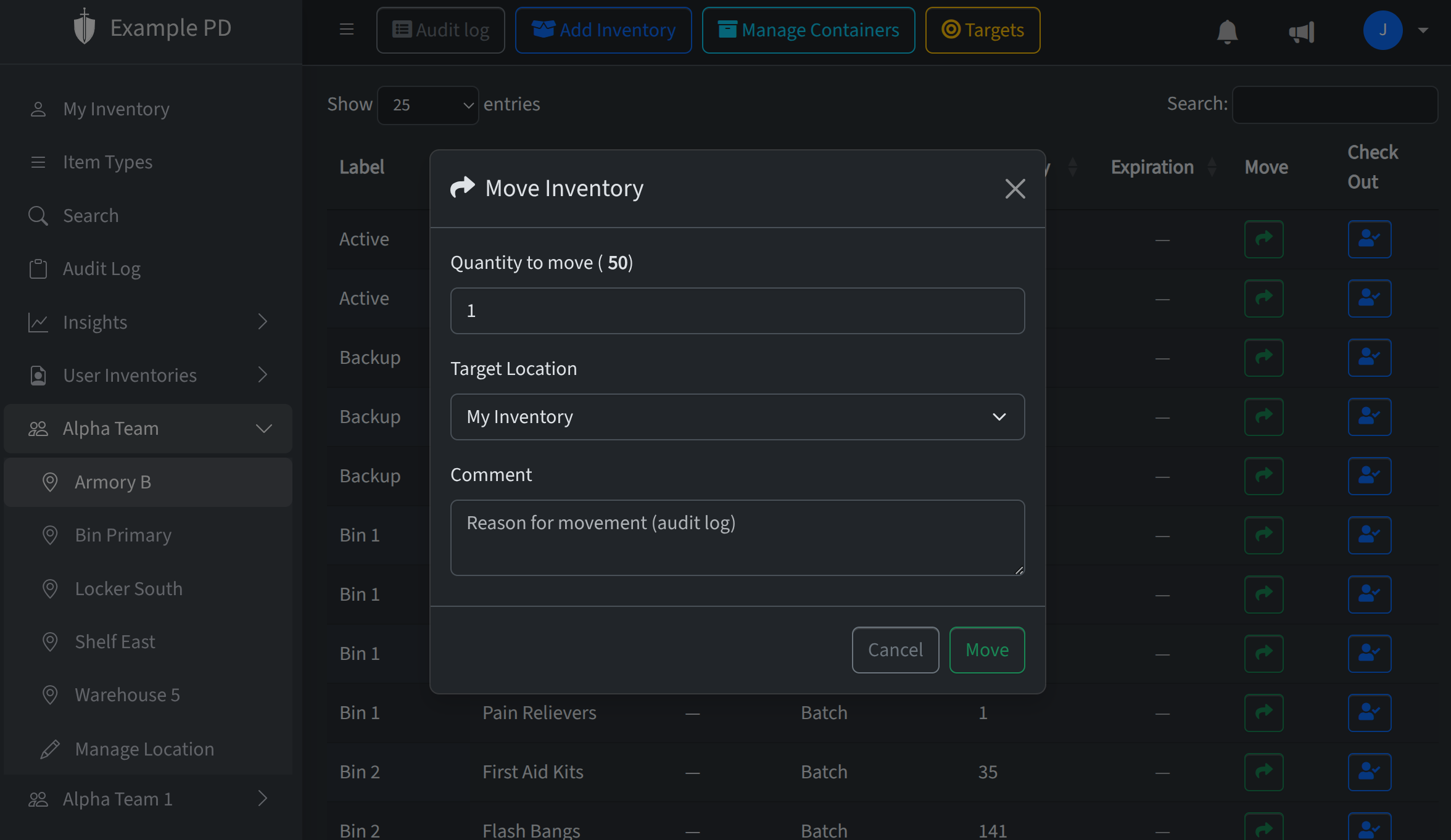Select the Warehouse 5 location pin
Screen dimensions: 1451x840
51,694
